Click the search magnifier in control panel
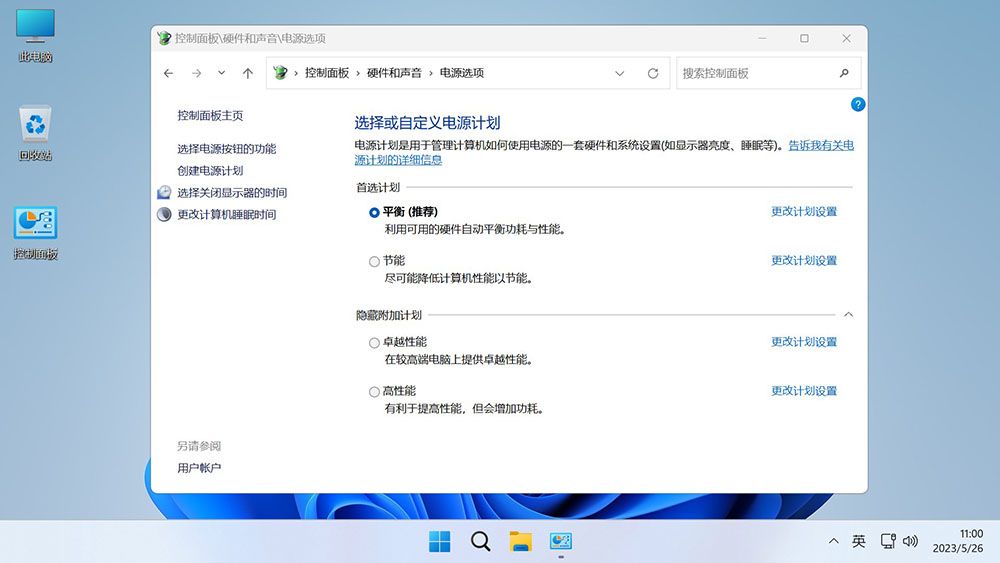The height and width of the screenshot is (563, 1000). click(844, 73)
